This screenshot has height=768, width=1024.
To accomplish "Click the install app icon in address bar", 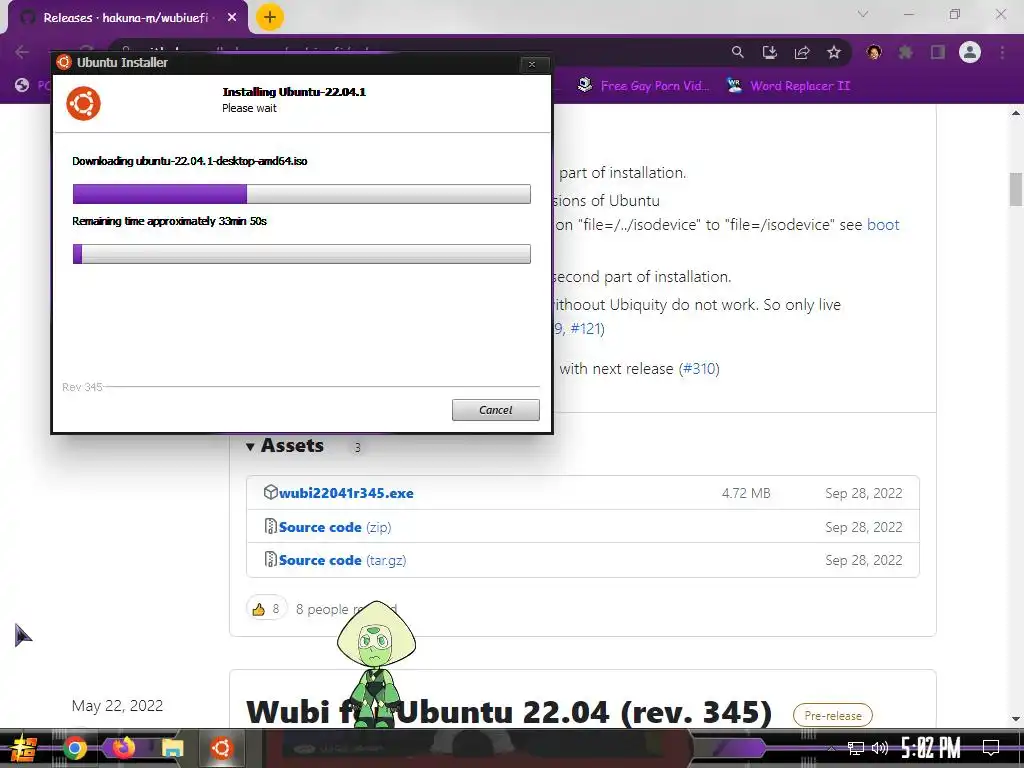I will (x=770, y=52).
